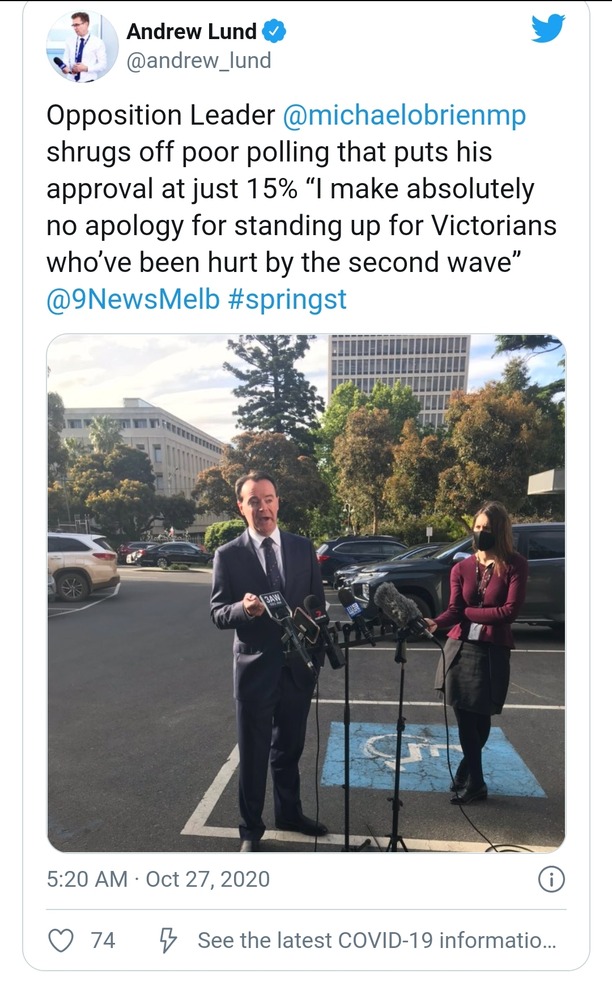Open the @michaelobrienmp mention
This screenshot has height=999, width=612.
coord(404,115)
